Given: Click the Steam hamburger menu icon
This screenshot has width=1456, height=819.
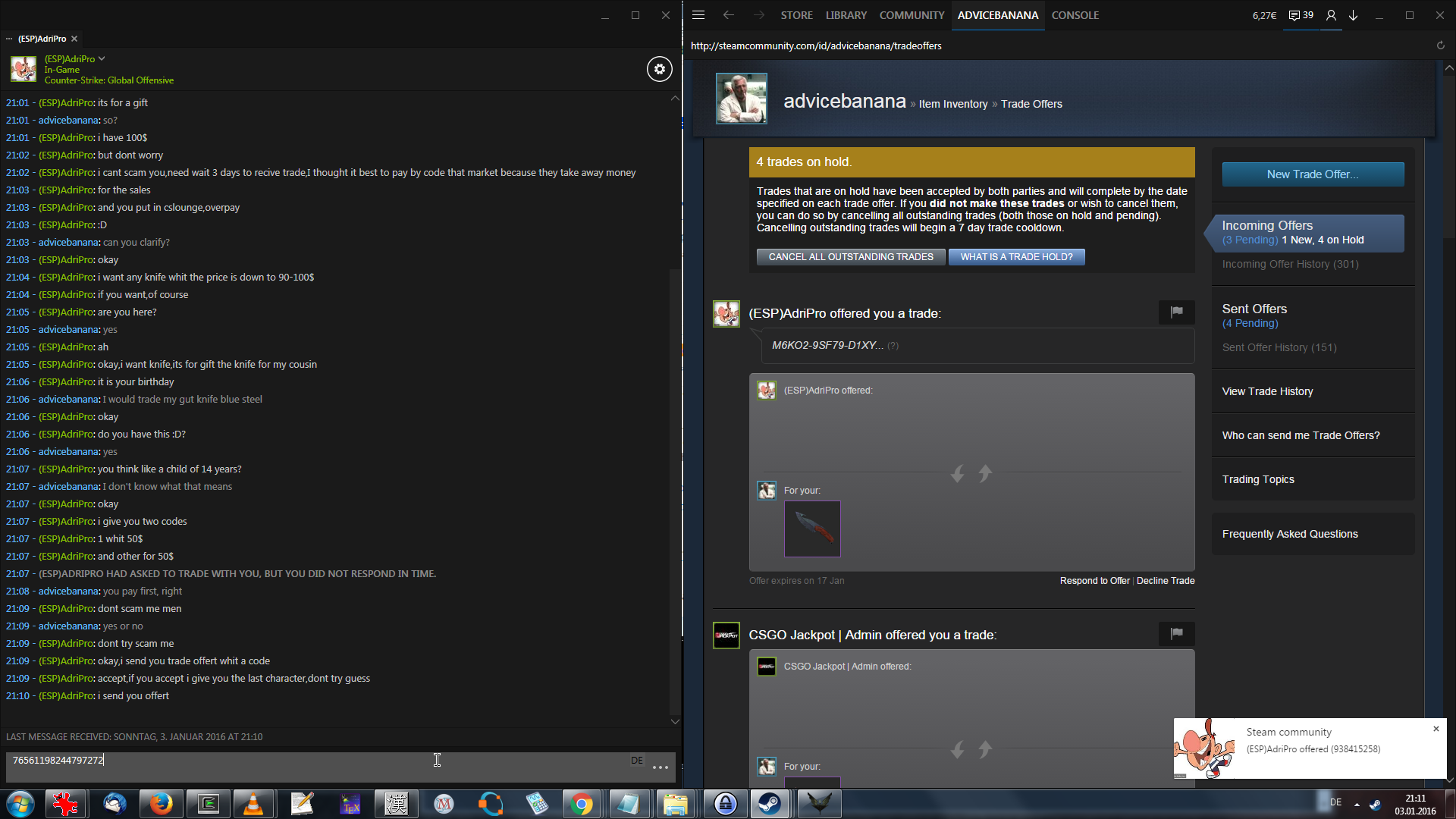Looking at the screenshot, I should pos(698,15).
